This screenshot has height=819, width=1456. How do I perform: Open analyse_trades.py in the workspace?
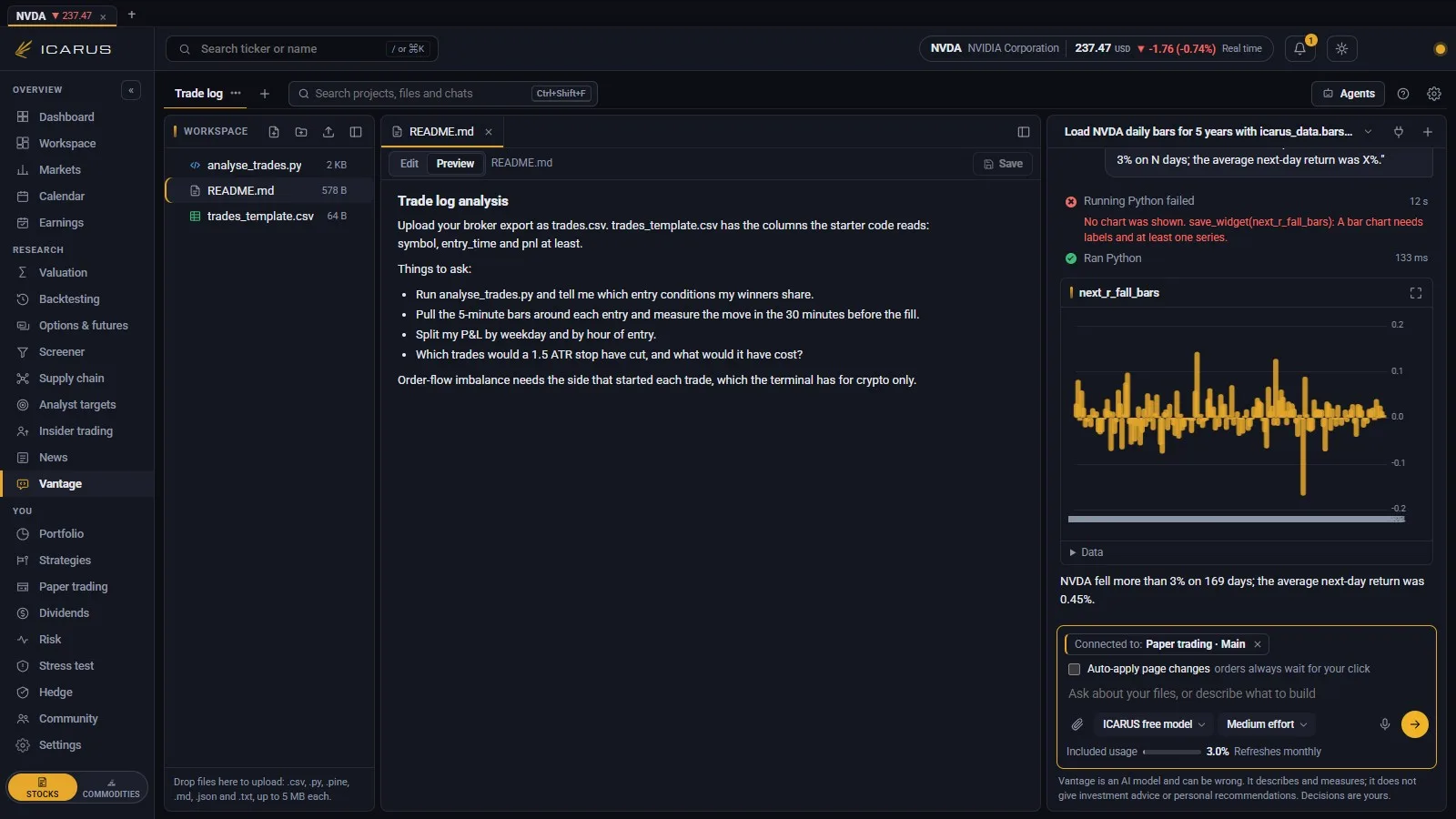[x=269, y=165]
